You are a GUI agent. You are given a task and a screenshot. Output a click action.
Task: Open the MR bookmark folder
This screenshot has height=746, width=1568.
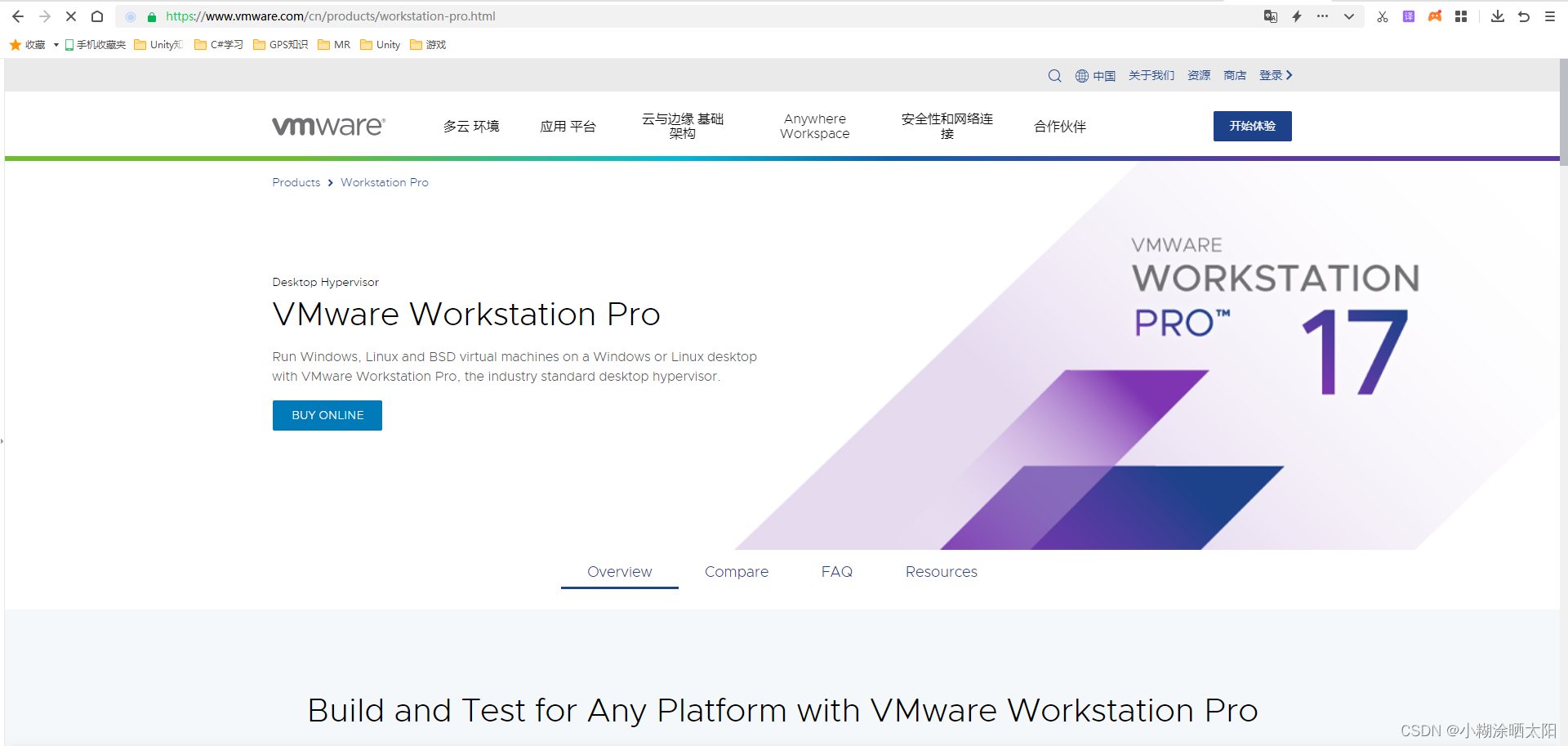point(334,45)
